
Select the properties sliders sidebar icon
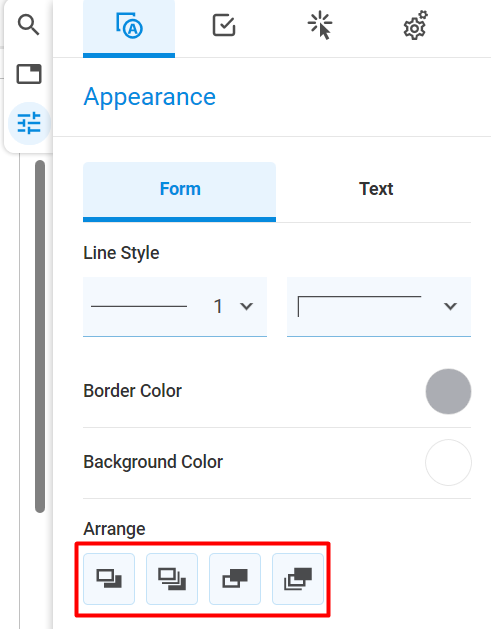[29, 123]
